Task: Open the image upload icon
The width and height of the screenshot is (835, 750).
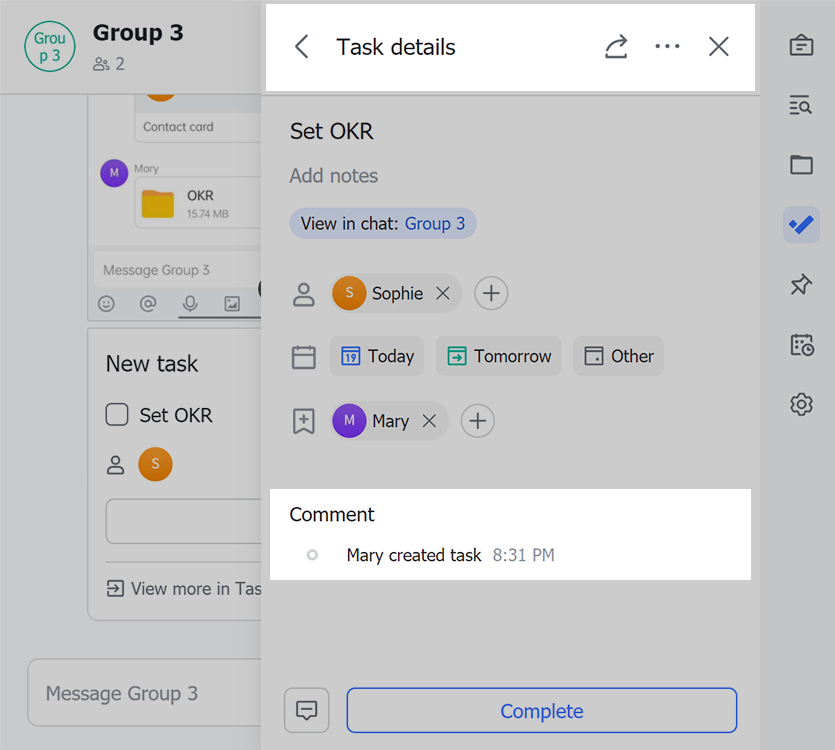Action: coord(232,304)
